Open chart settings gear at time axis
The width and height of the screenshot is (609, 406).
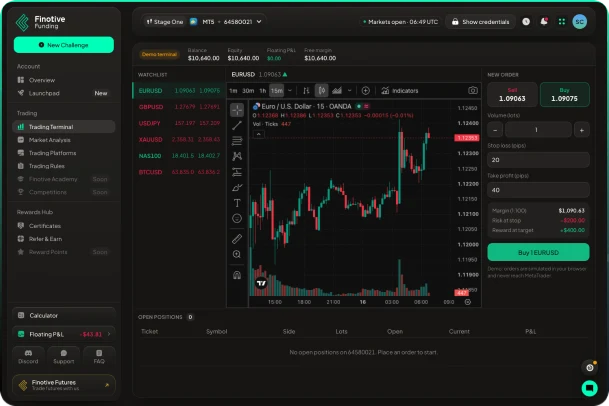468,302
